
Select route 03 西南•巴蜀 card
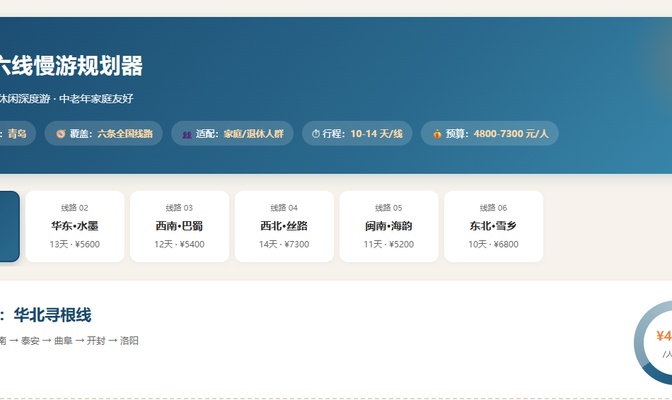coord(180,226)
